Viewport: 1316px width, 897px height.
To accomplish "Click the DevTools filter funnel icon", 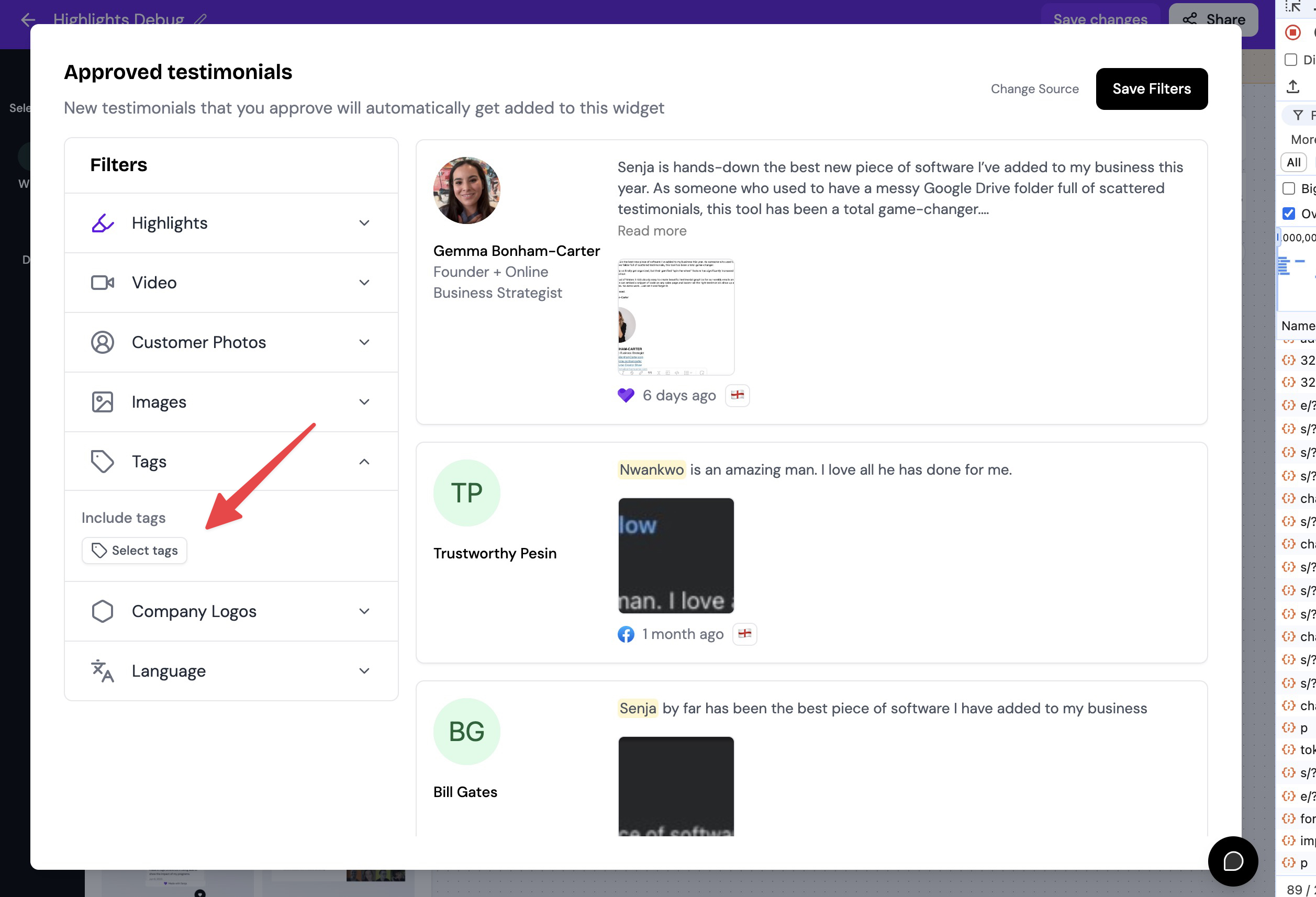I will (1298, 116).
